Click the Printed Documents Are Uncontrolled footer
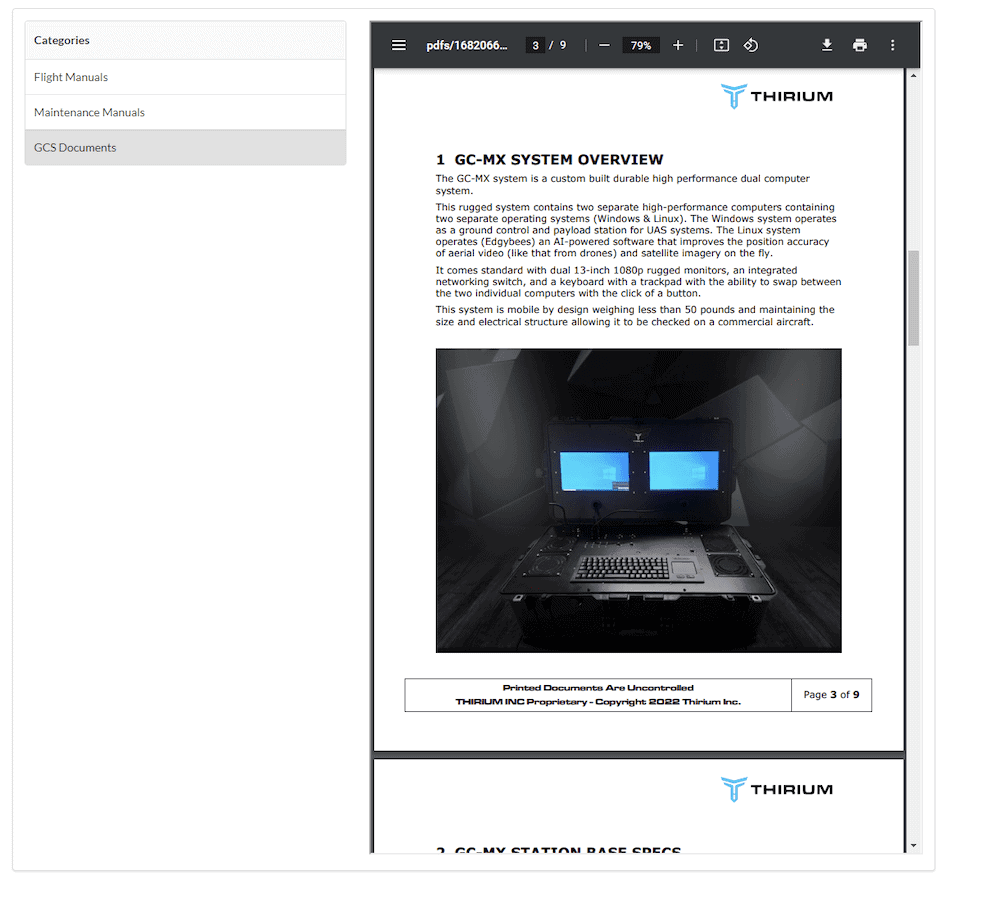The width and height of the screenshot is (1000, 898). [x=598, y=688]
